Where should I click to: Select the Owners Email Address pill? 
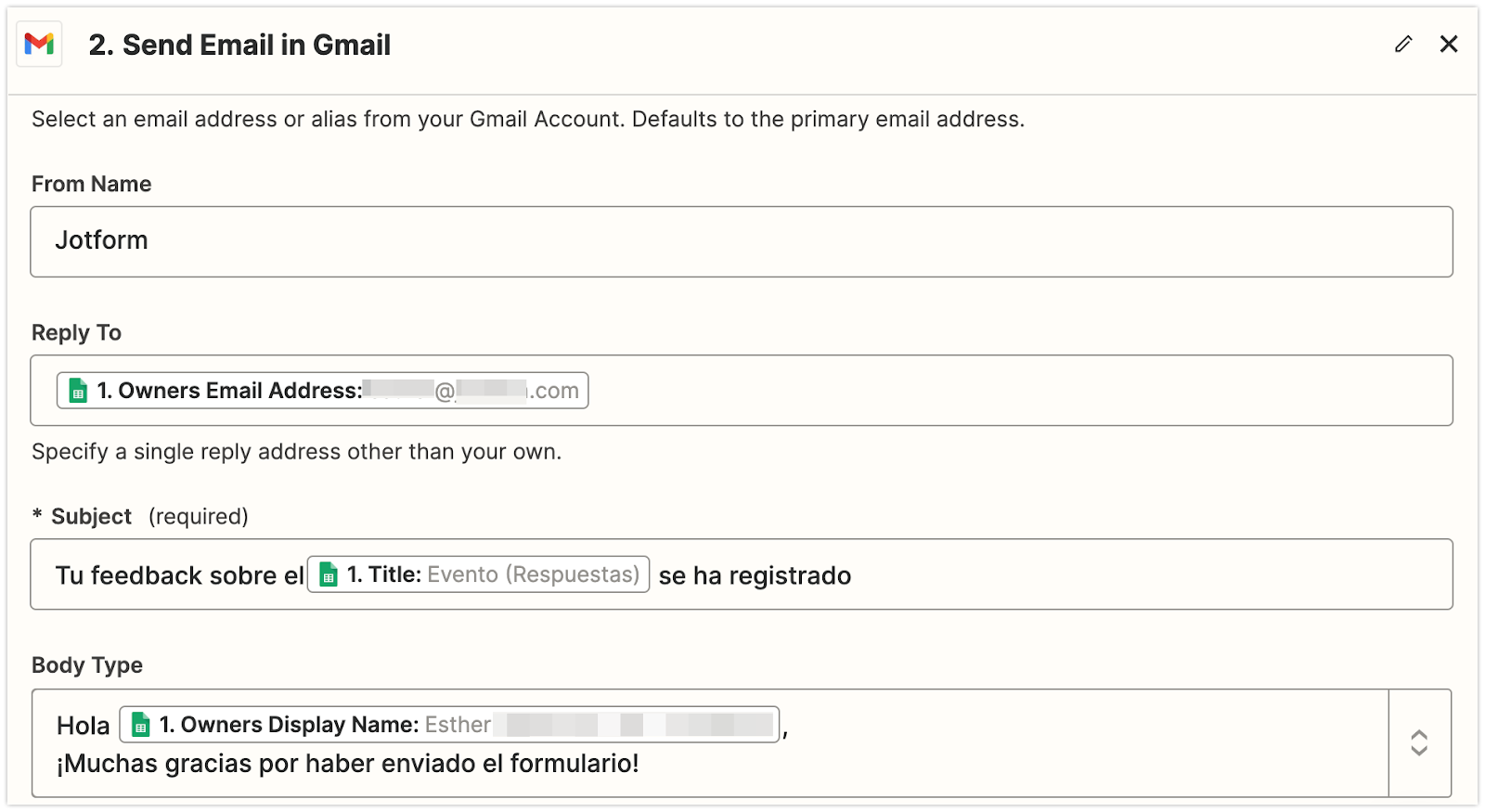(322, 391)
